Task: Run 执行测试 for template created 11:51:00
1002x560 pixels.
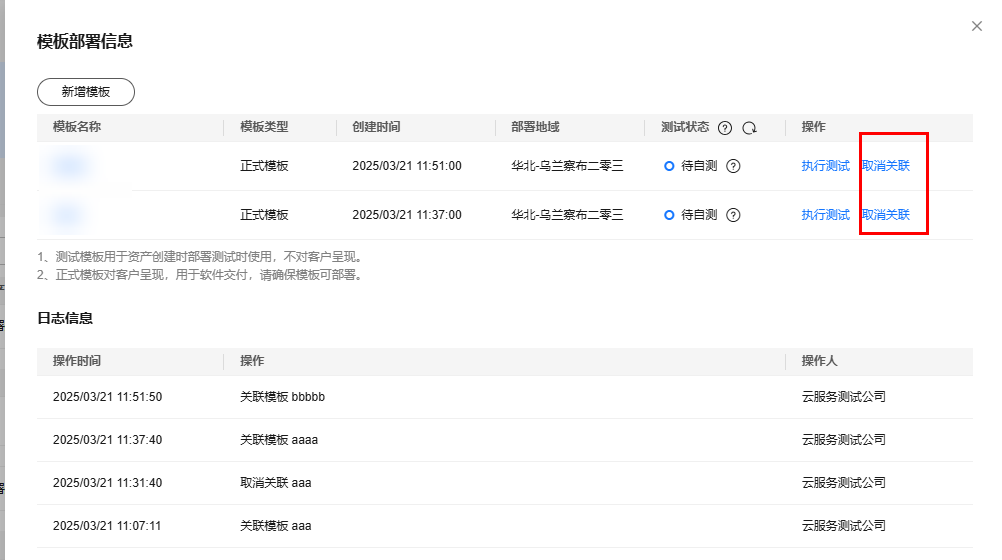Action: [825, 166]
